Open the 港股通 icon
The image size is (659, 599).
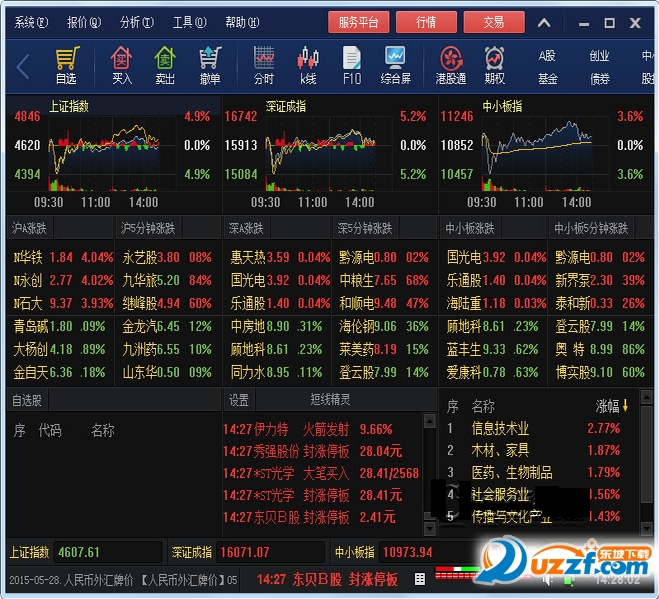click(451, 64)
